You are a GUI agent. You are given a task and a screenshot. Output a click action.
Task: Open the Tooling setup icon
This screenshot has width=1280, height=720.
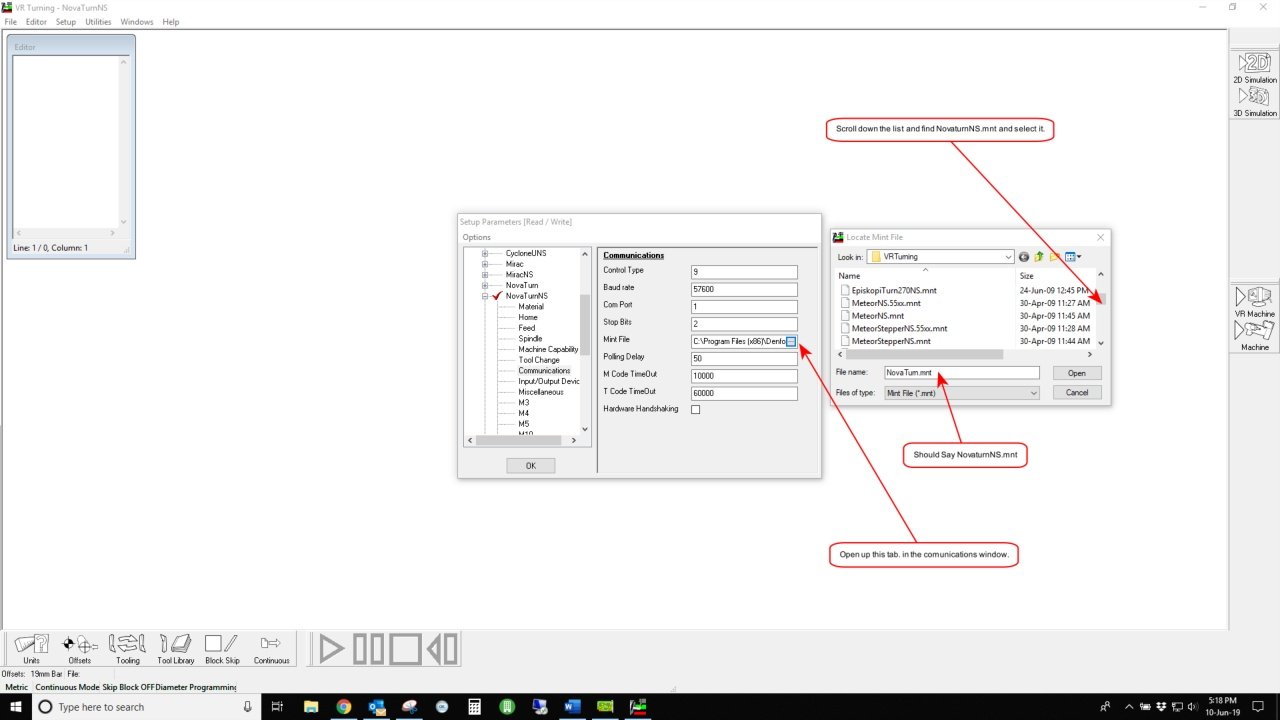(x=127, y=648)
